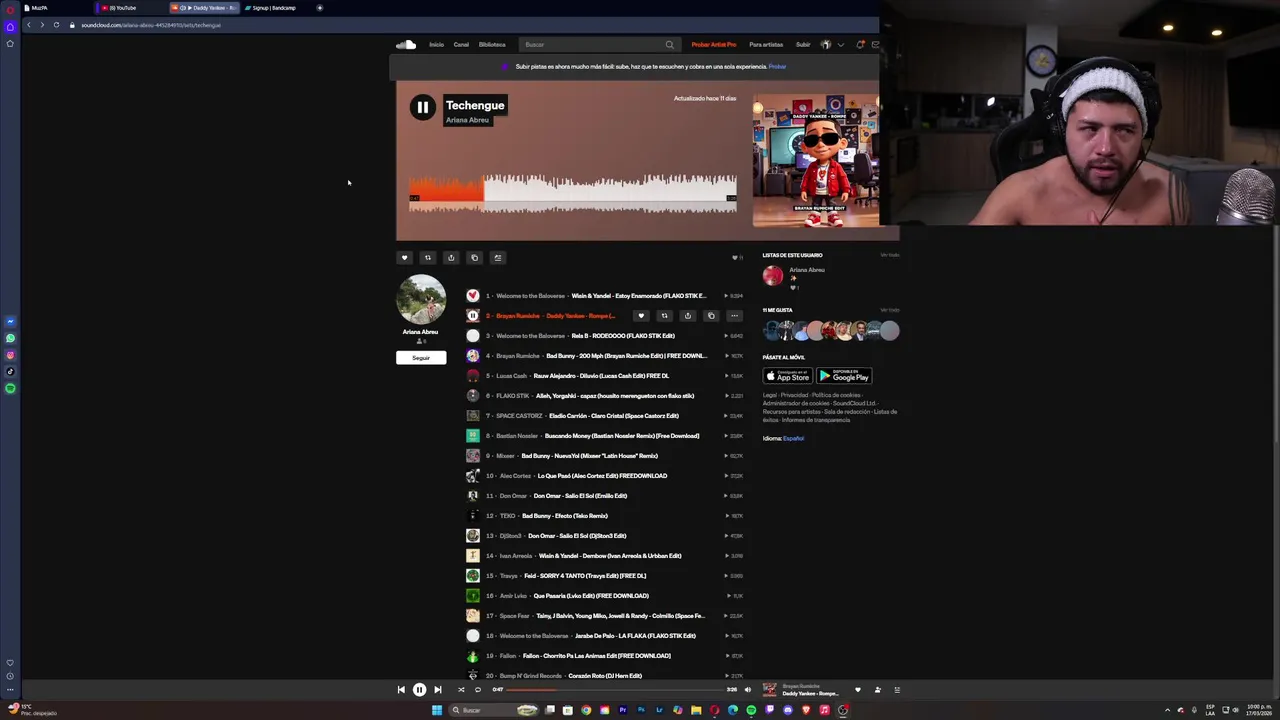
Task: Open the Canal navigation item
Action: (x=461, y=44)
